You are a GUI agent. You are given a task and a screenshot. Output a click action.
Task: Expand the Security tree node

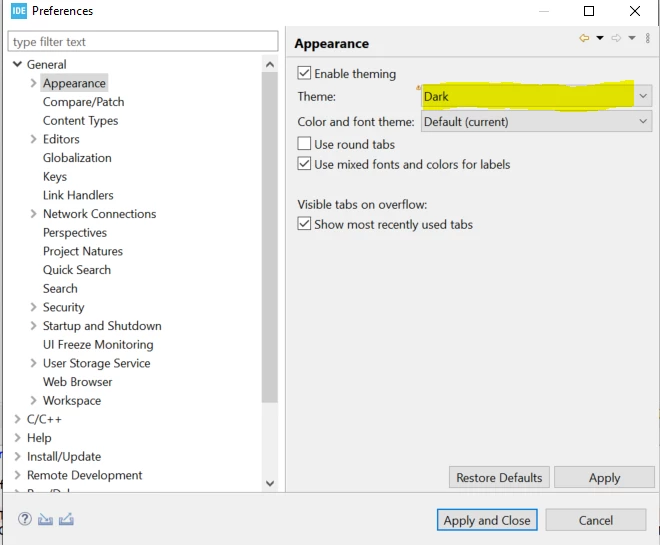(x=33, y=307)
